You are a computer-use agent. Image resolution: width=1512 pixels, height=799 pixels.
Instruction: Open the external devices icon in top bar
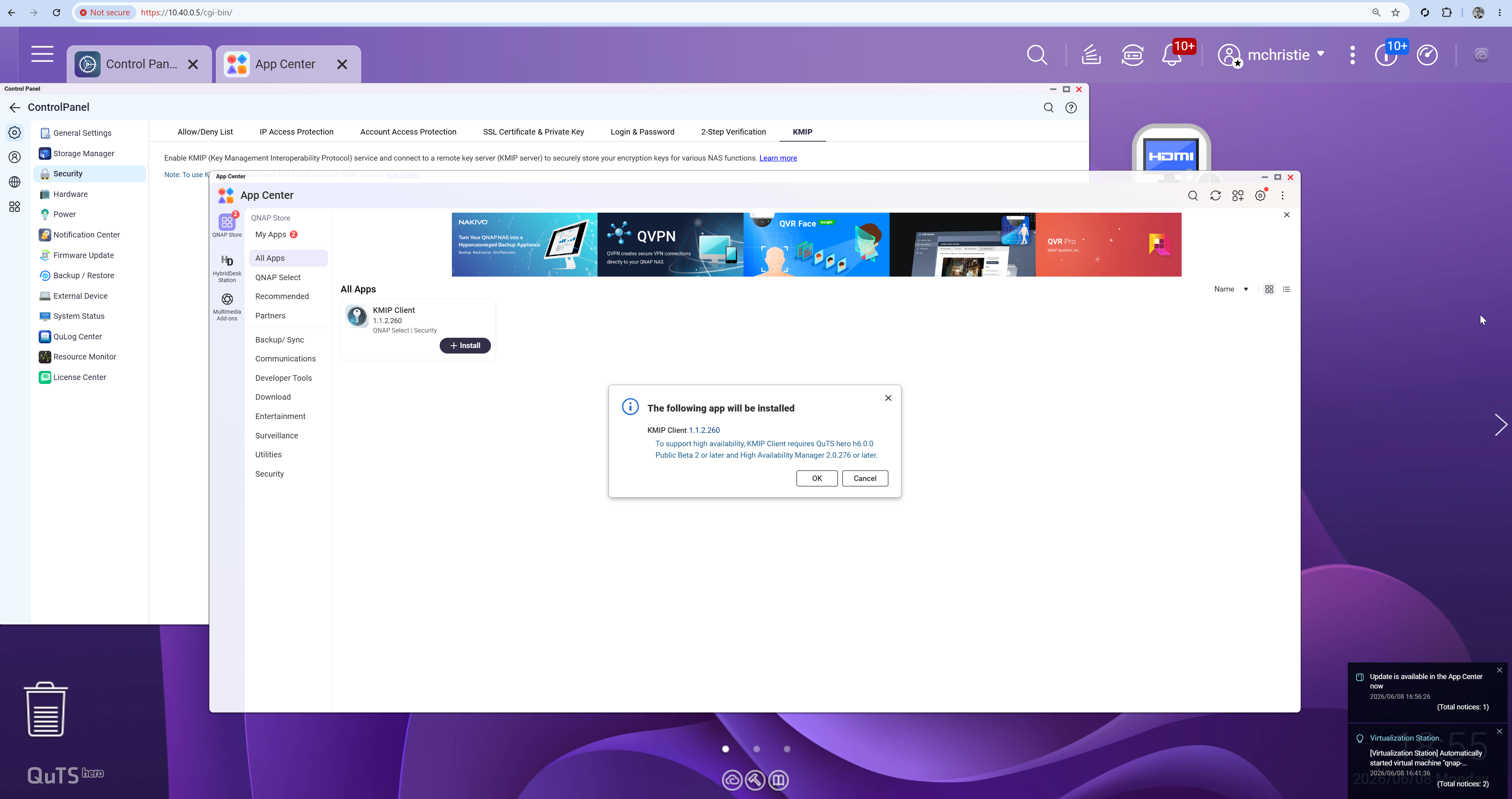coord(1132,54)
